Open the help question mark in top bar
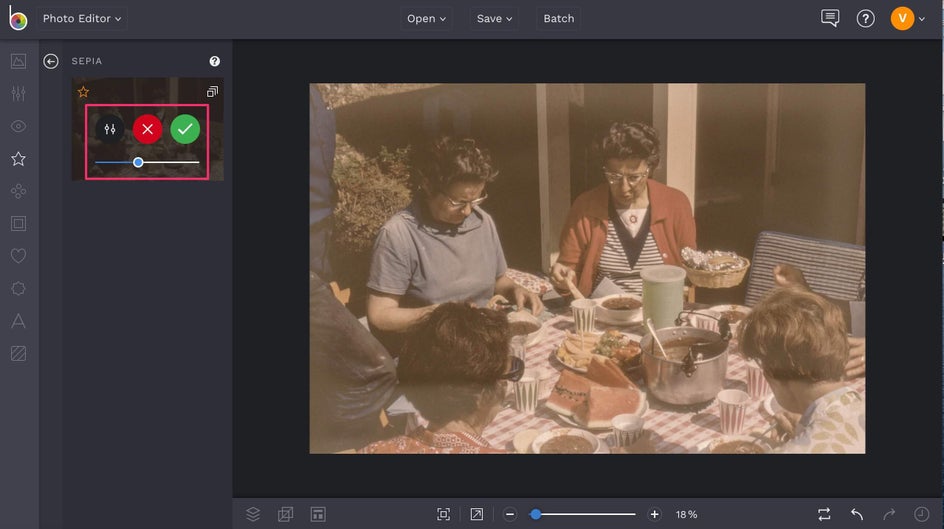The image size is (944, 529). 865,19
